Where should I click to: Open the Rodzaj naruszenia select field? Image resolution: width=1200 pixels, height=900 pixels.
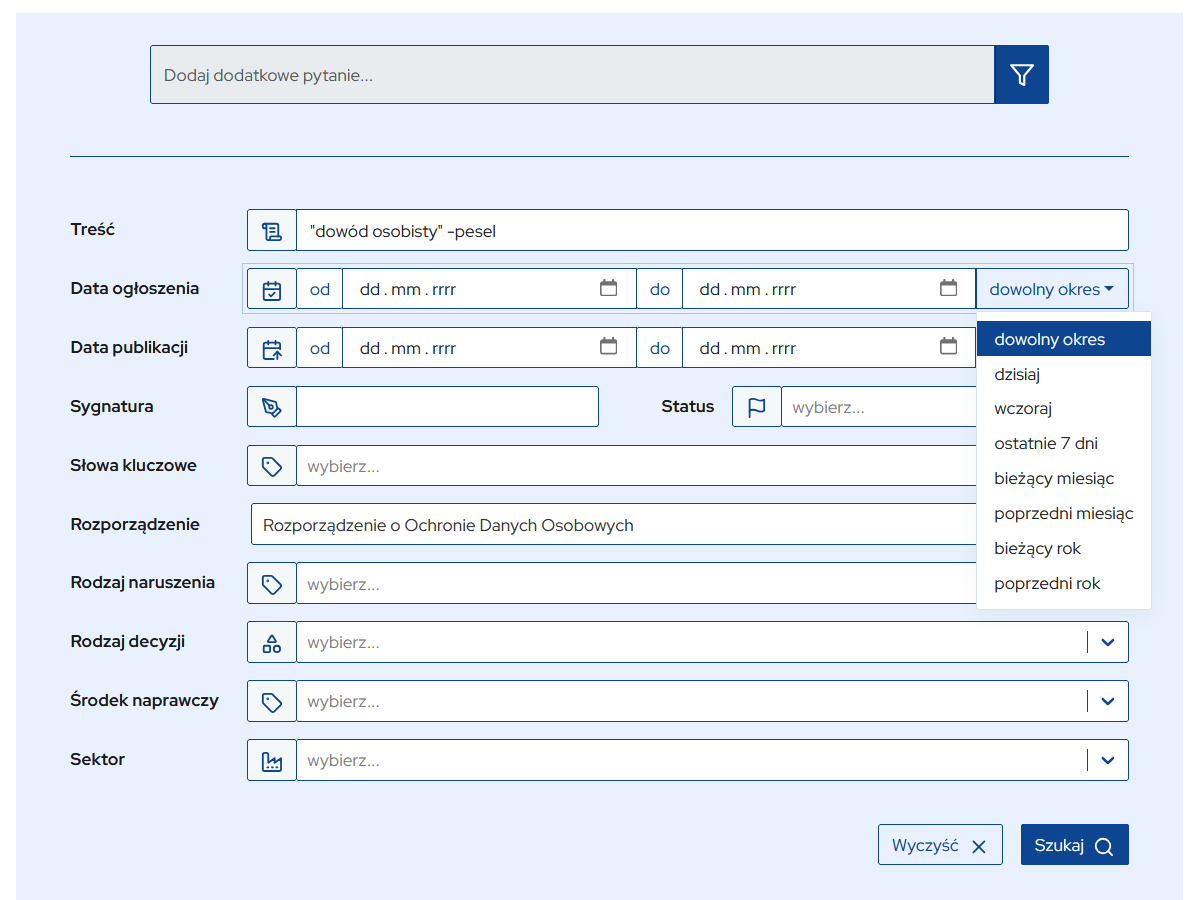[x=636, y=584]
